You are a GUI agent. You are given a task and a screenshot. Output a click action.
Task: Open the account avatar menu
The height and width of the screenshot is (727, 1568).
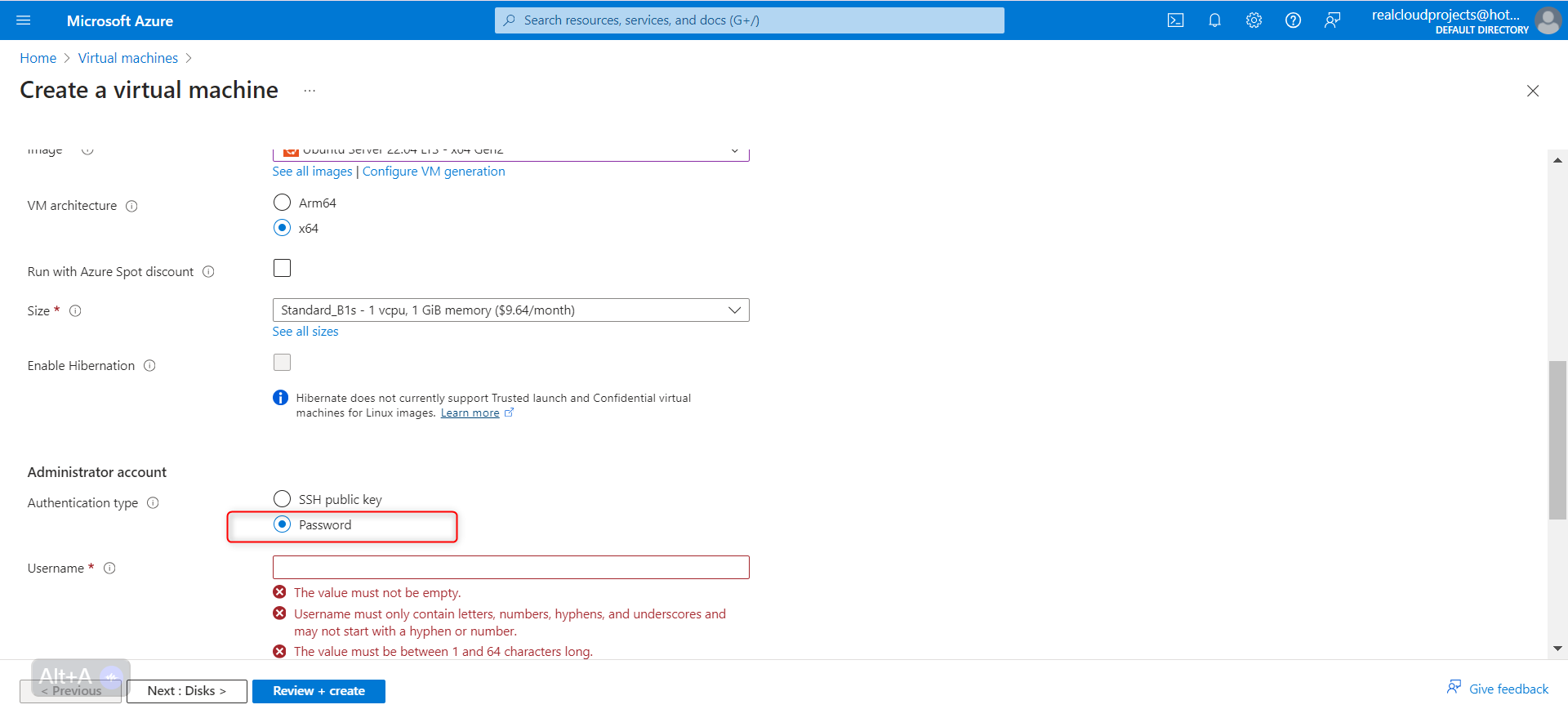pos(1548,20)
